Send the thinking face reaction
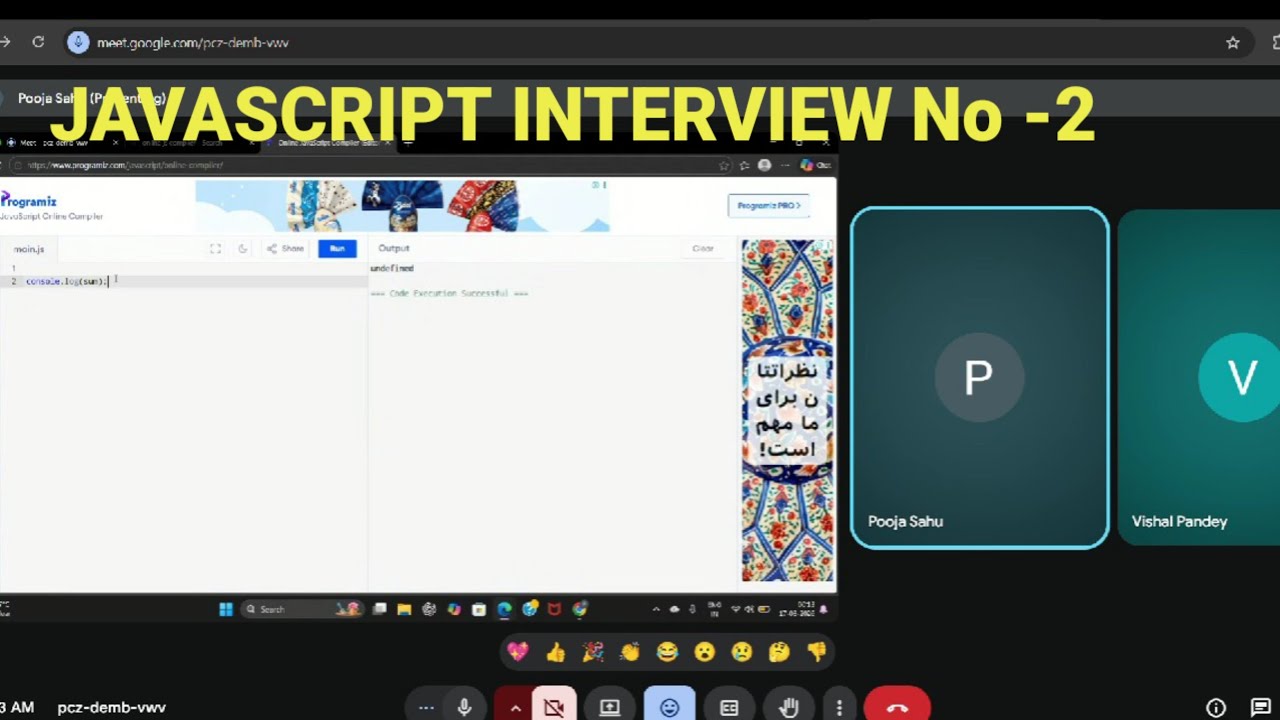The width and height of the screenshot is (1280, 720). [x=779, y=652]
